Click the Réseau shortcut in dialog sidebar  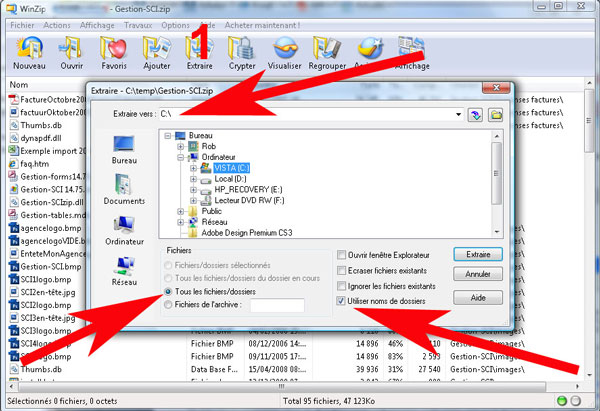[x=124, y=271]
